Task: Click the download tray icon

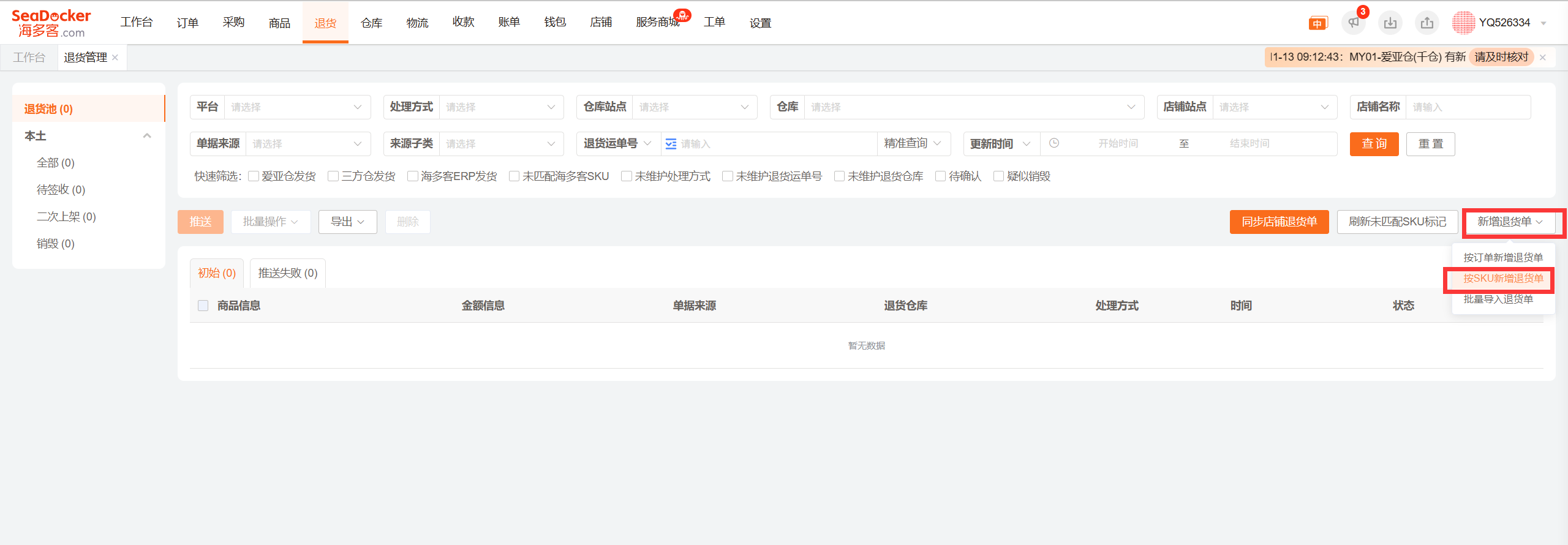Action: pos(1390,23)
